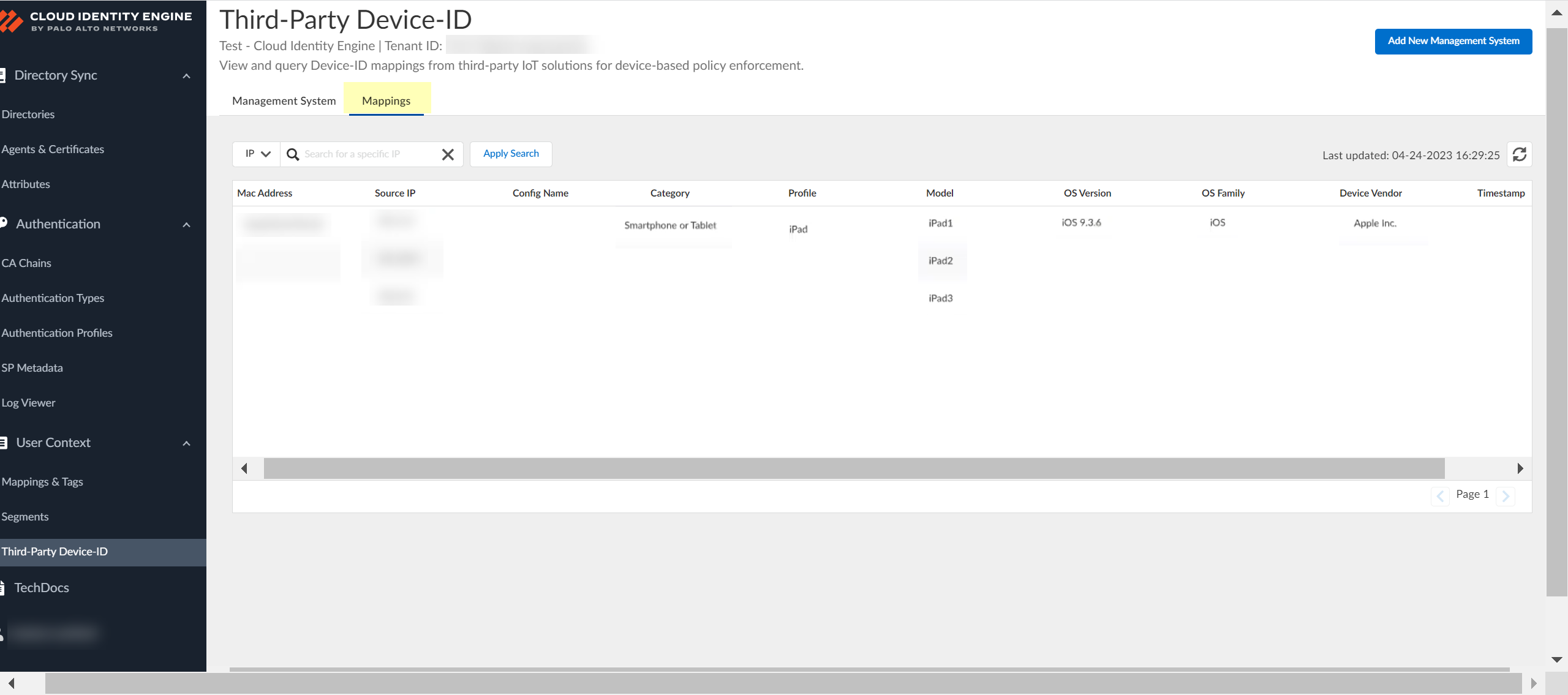Open TechDocs from sidebar
This screenshot has width=1568, height=695.
41,588
